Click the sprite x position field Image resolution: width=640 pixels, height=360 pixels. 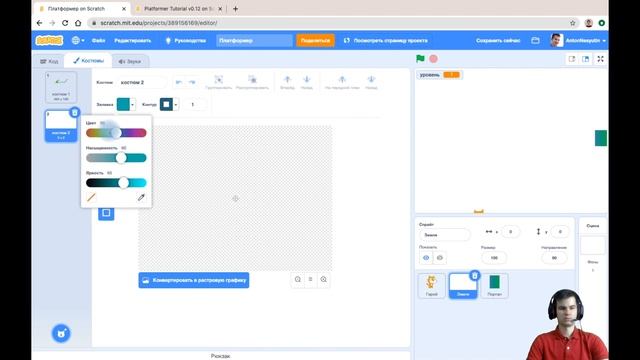(x=510, y=232)
